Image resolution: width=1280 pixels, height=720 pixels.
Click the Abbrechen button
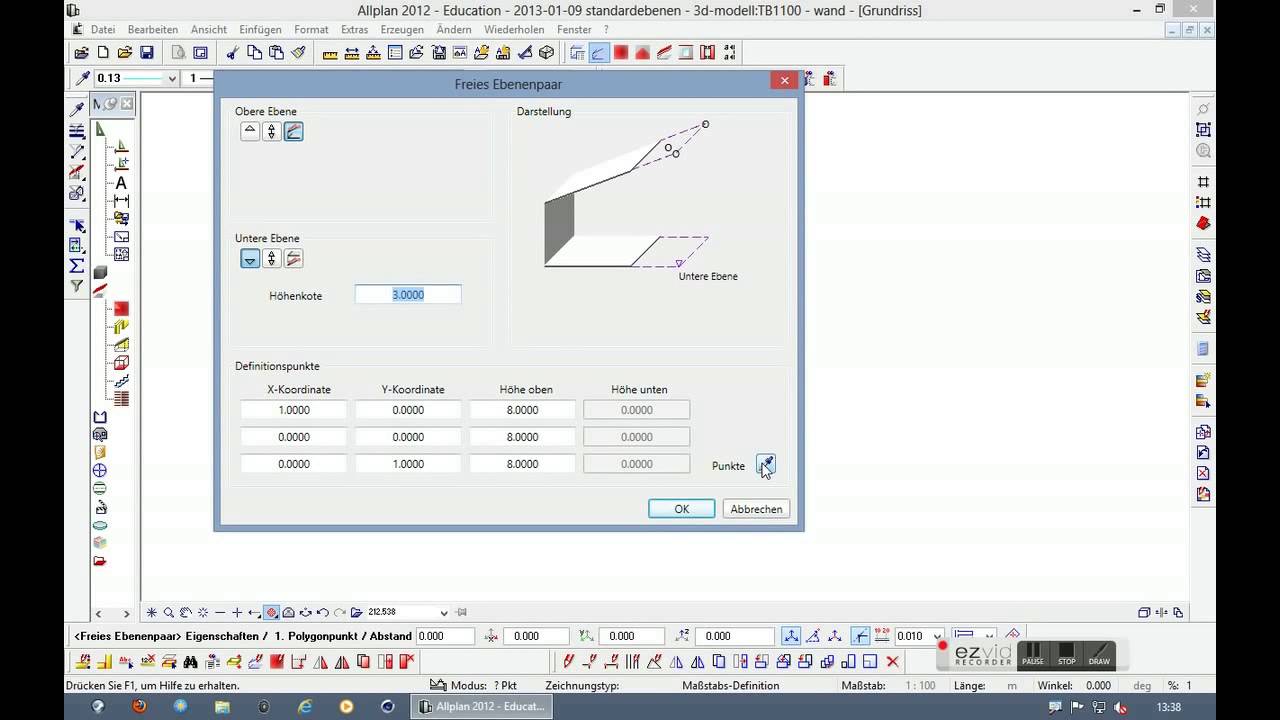[x=756, y=509]
